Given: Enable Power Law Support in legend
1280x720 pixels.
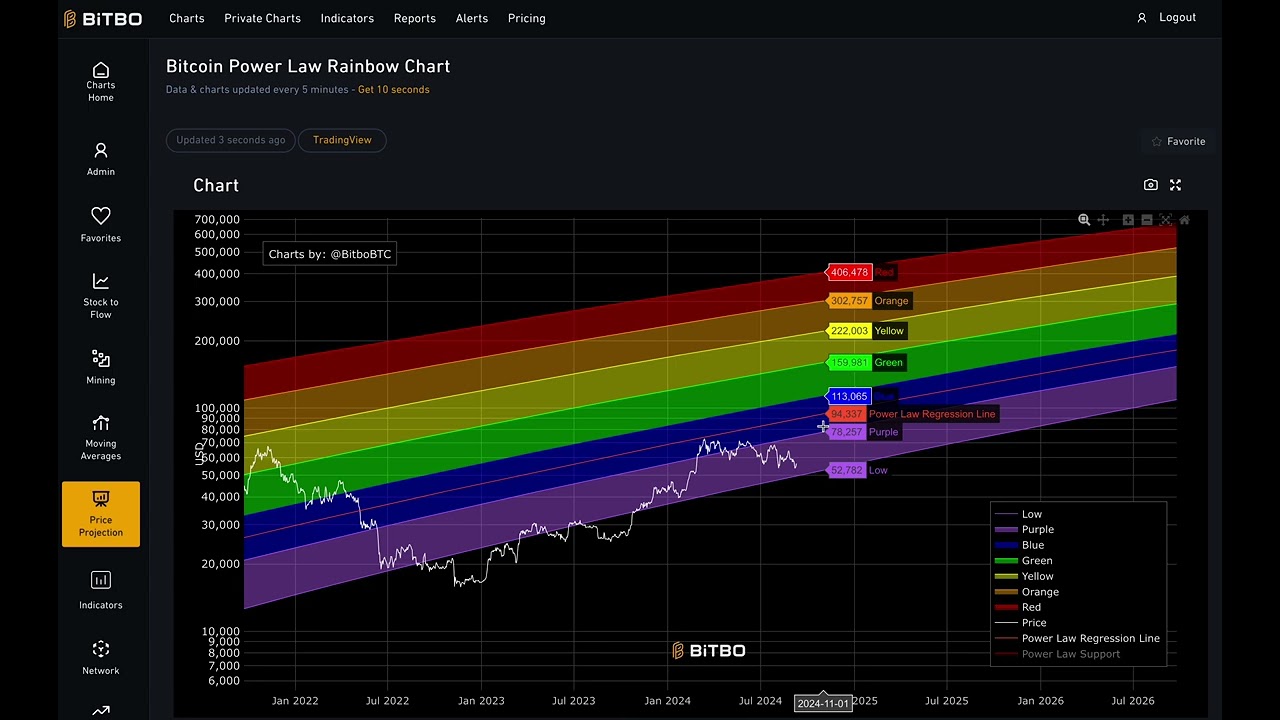Looking at the screenshot, I should (1057, 654).
